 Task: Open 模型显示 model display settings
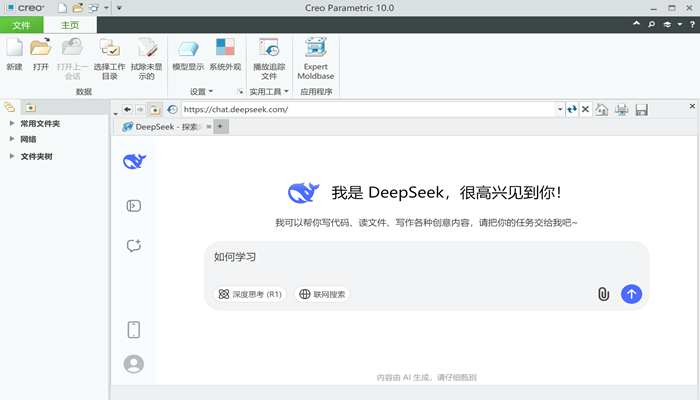(x=188, y=54)
